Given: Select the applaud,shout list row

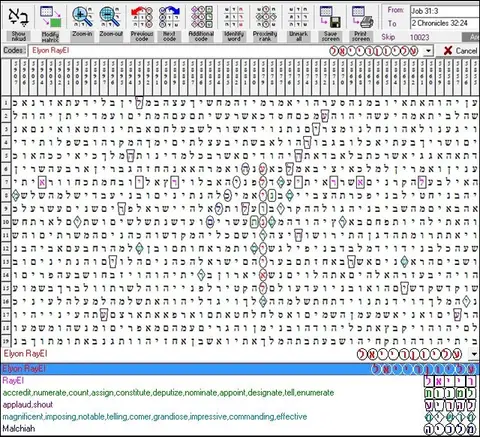Looking at the screenshot, I should (239, 405).
